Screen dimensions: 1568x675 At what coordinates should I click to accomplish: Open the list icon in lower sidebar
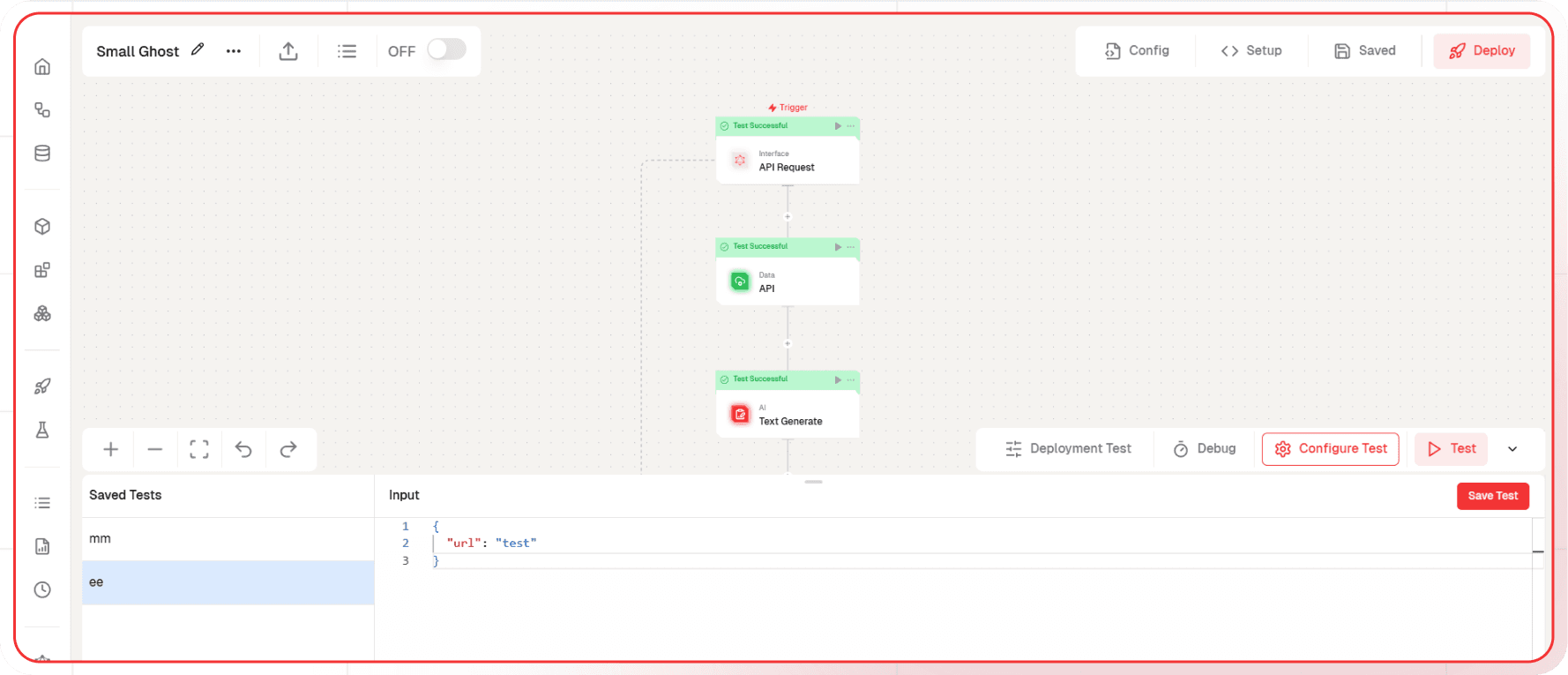tap(42, 503)
